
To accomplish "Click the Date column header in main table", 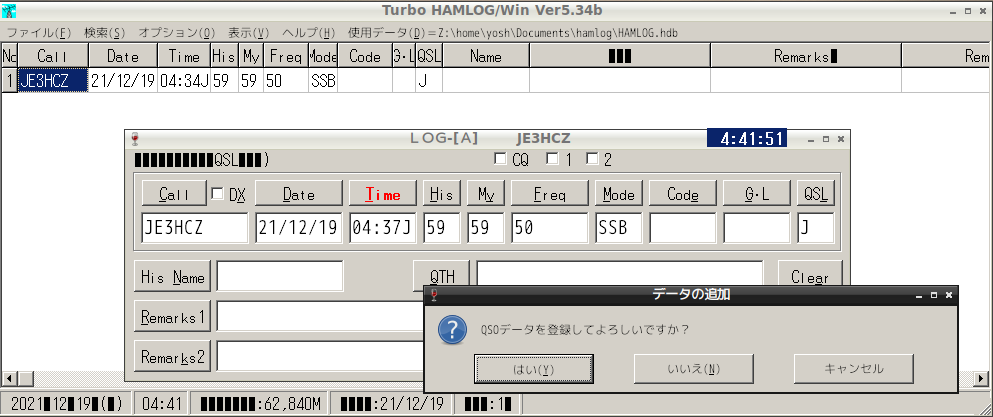I will [123, 56].
